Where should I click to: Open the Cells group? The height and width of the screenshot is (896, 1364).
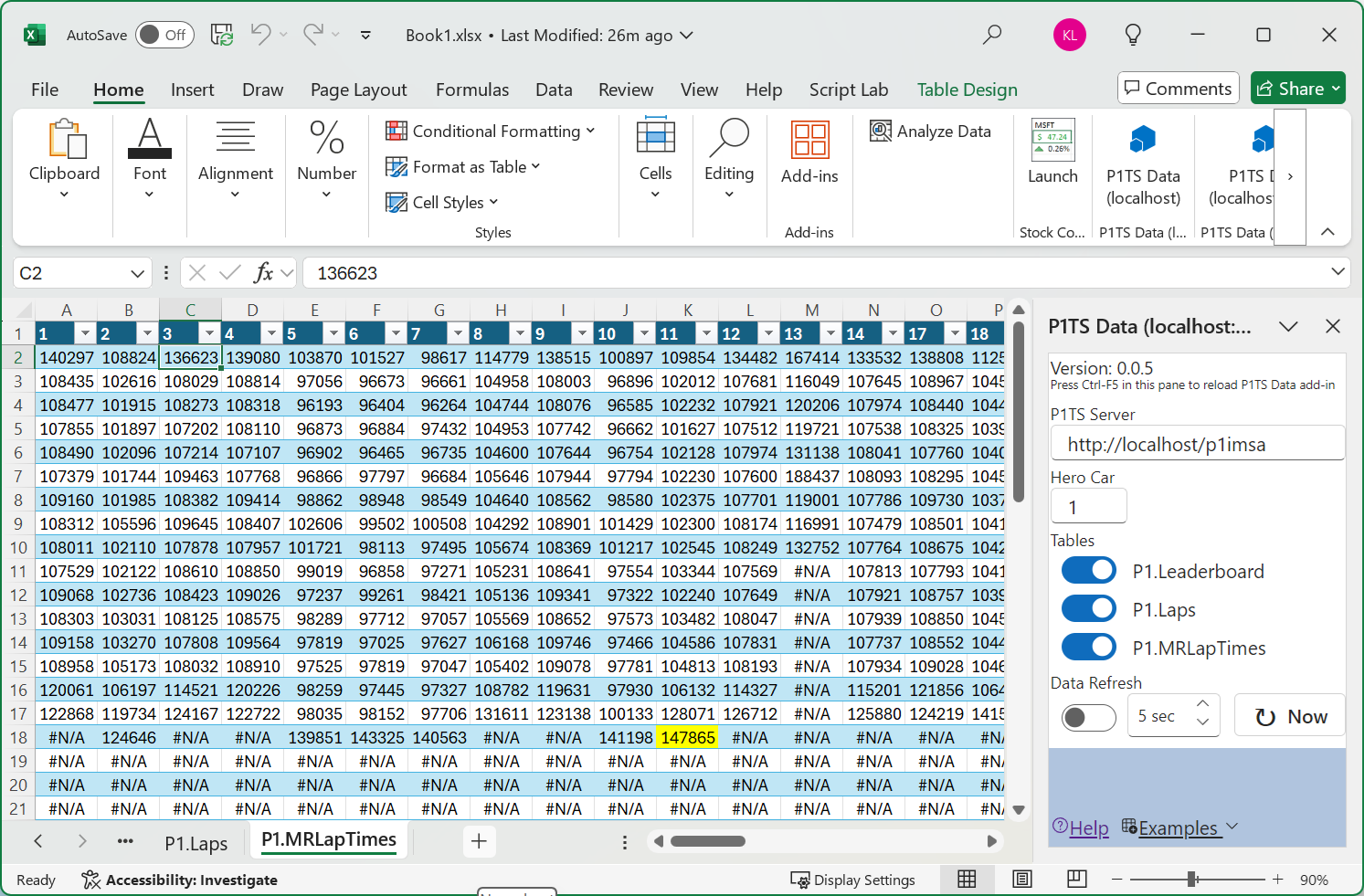click(x=655, y=159)
